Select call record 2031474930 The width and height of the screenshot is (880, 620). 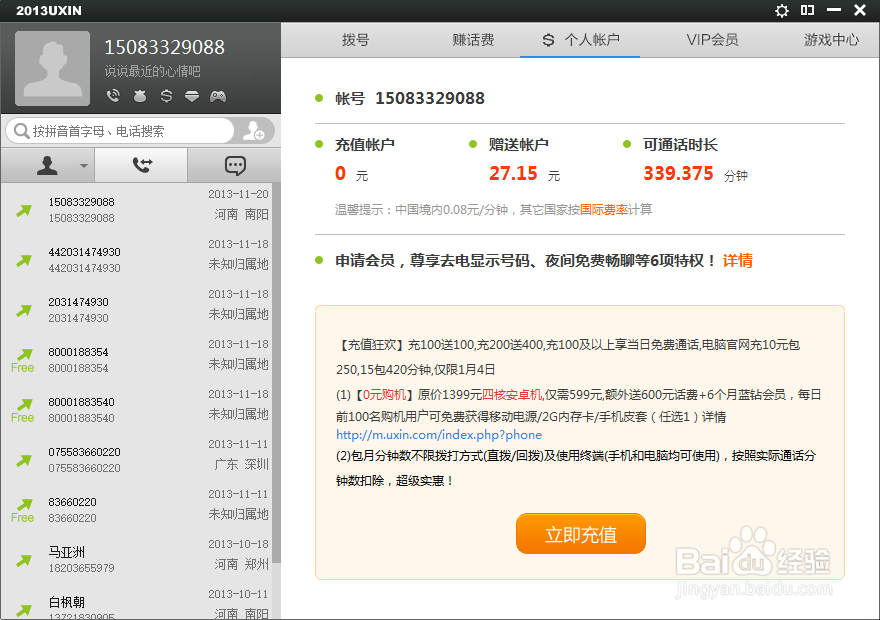tap(136, 309)
